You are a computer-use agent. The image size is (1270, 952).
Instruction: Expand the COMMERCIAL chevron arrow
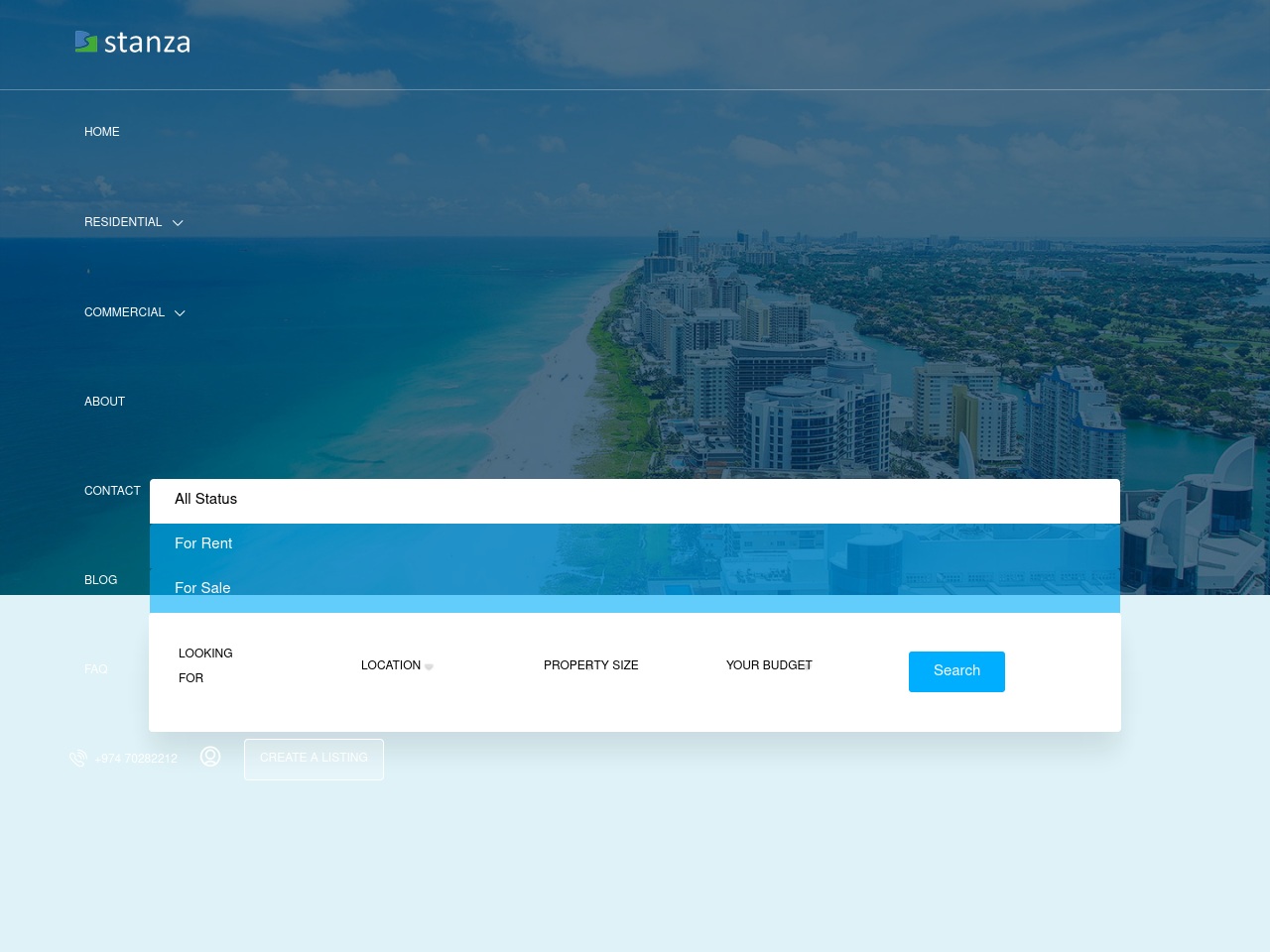click(x=180, y=313)
